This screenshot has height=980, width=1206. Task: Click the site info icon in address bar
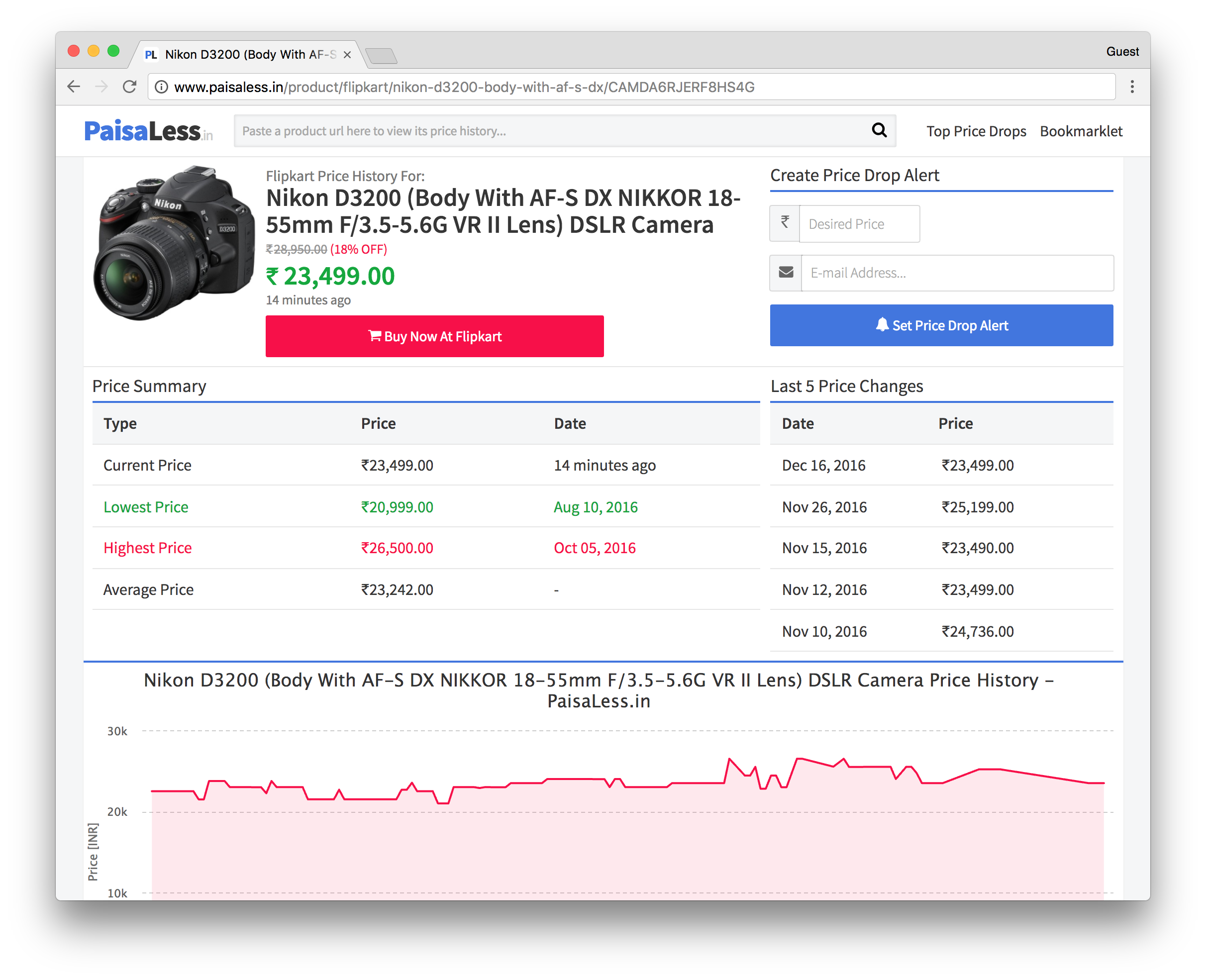tap(162, 87)
